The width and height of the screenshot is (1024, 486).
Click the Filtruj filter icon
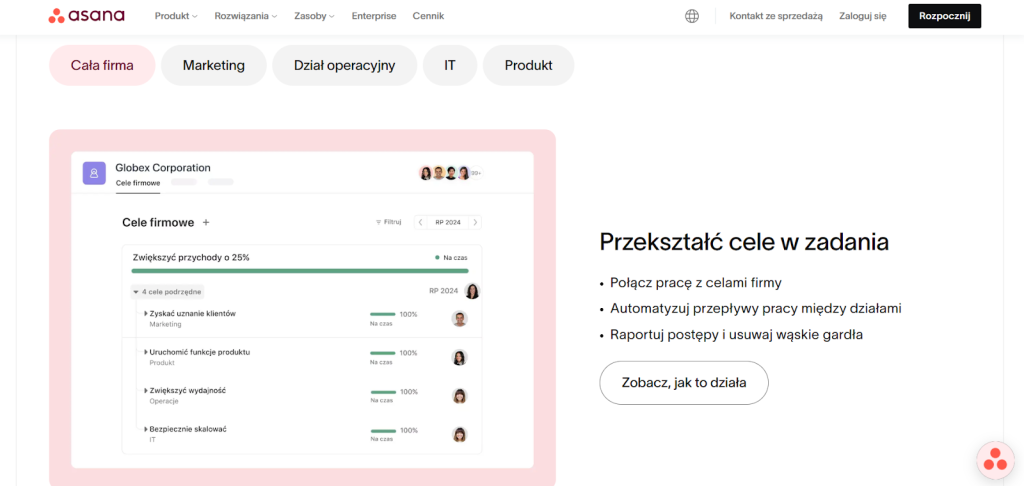tap(378, 222)
